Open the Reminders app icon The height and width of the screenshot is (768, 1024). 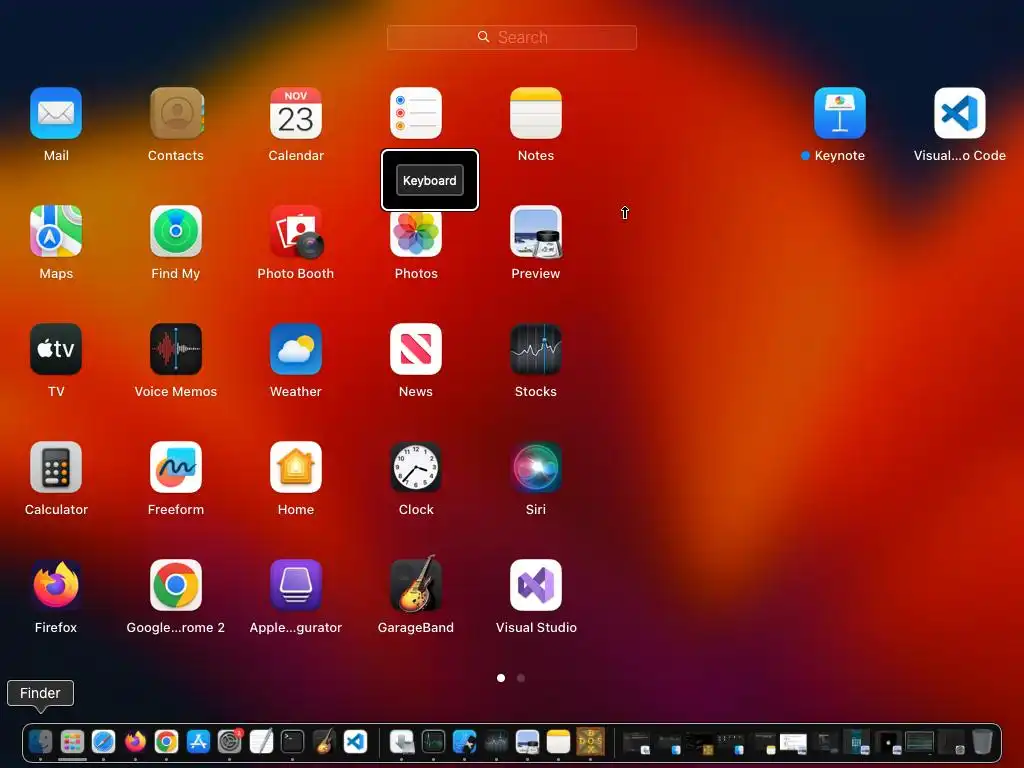[x=416, y=113]
